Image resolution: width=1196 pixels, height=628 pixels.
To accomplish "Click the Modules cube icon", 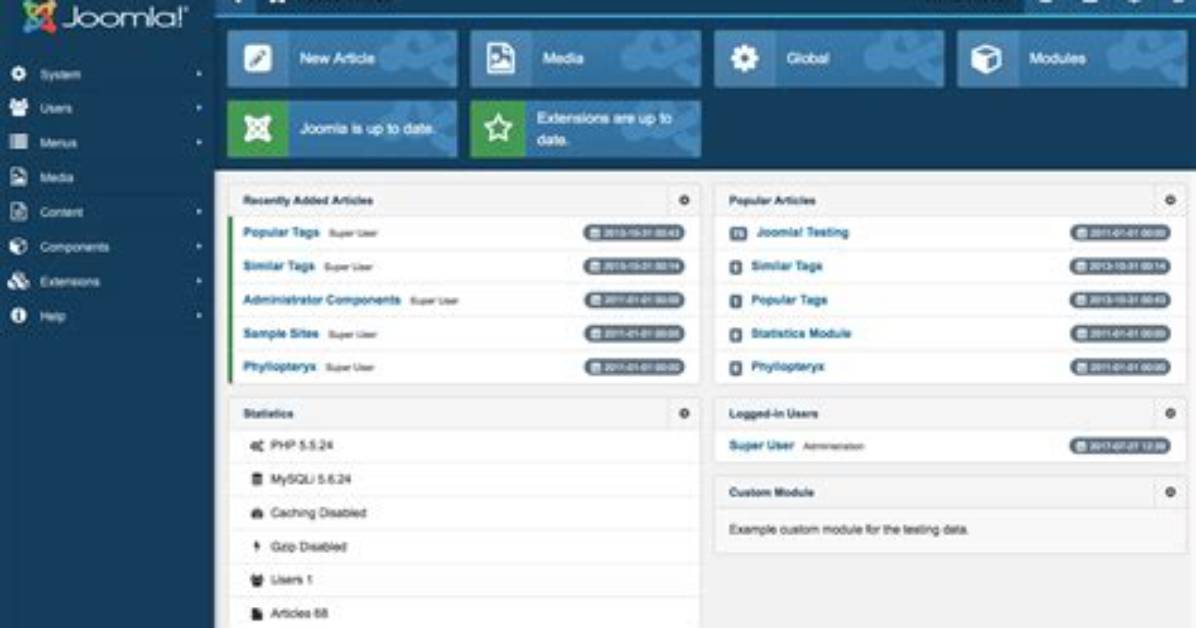I will pos(986,59).
